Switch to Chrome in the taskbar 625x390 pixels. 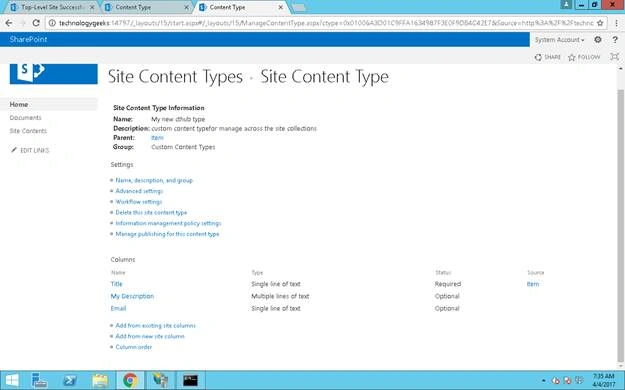click(130, 380)
